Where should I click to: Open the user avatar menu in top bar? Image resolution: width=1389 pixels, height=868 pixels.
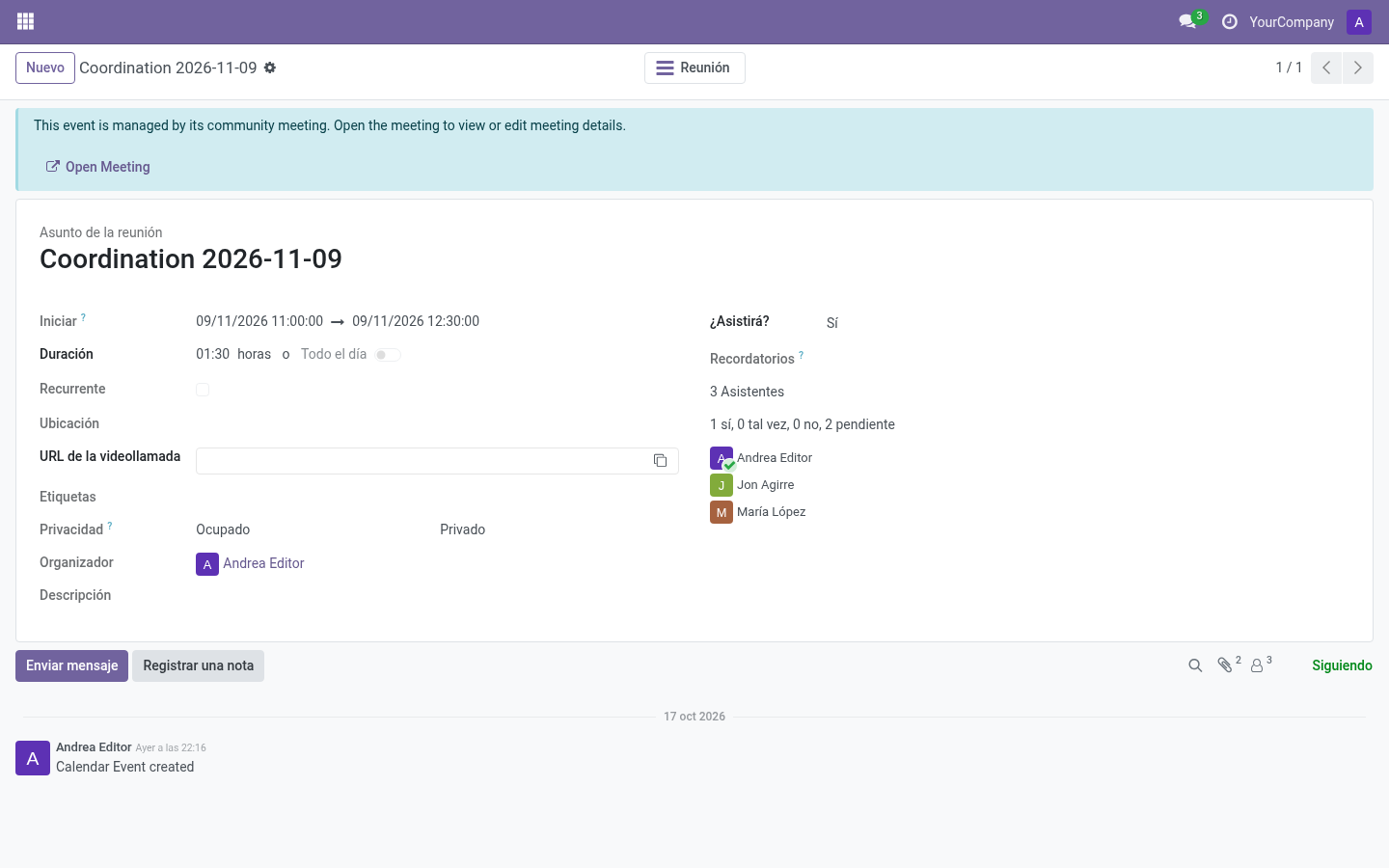coord(1358,22)
